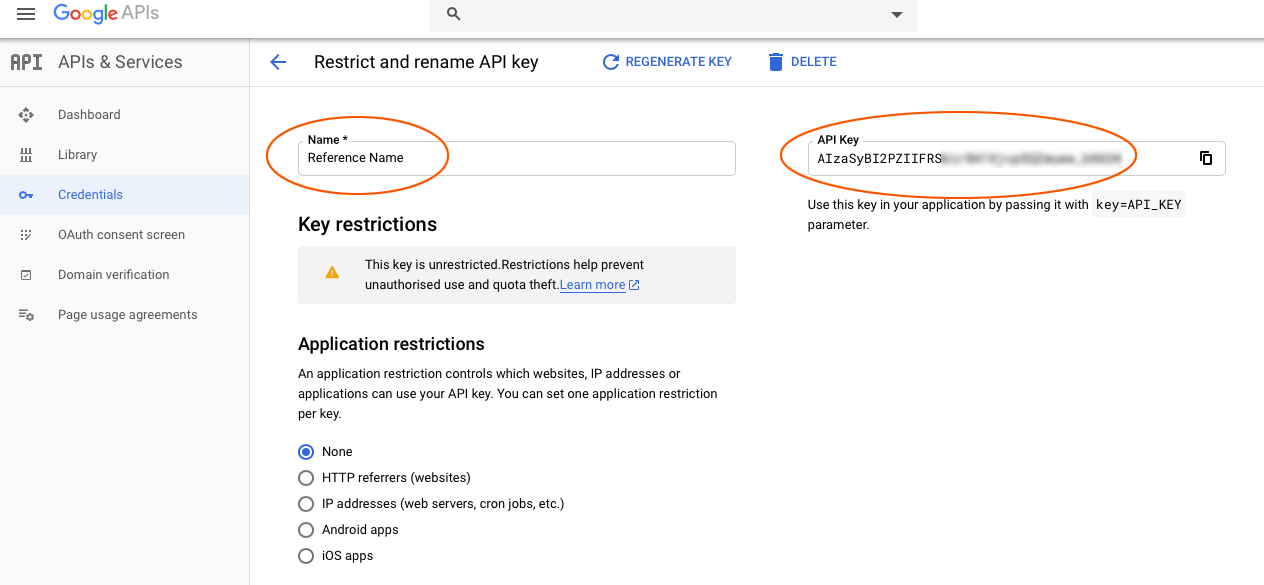Image resolution: width=1264 pixels, height=585 pixels.
Task: Click the Library sidebar icon
Action: [x=27, y=155]
